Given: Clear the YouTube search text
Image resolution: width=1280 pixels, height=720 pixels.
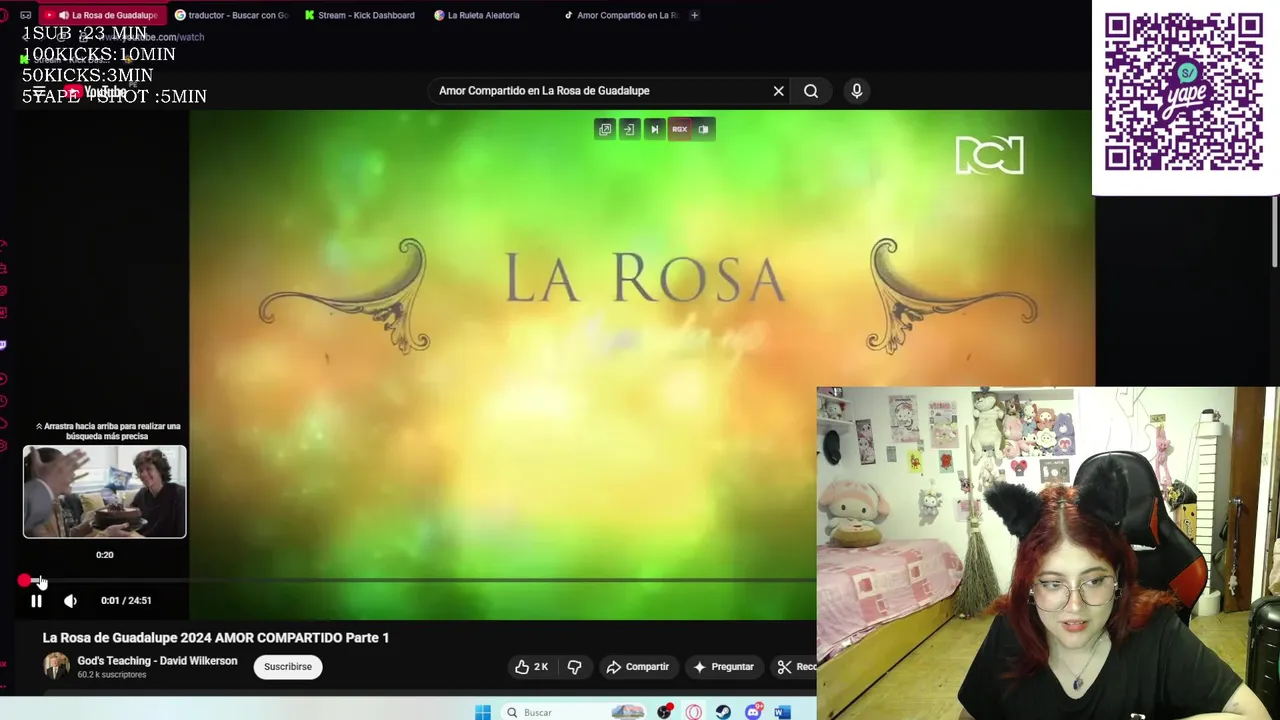Looking at the screenshot, I should [778, 91].
